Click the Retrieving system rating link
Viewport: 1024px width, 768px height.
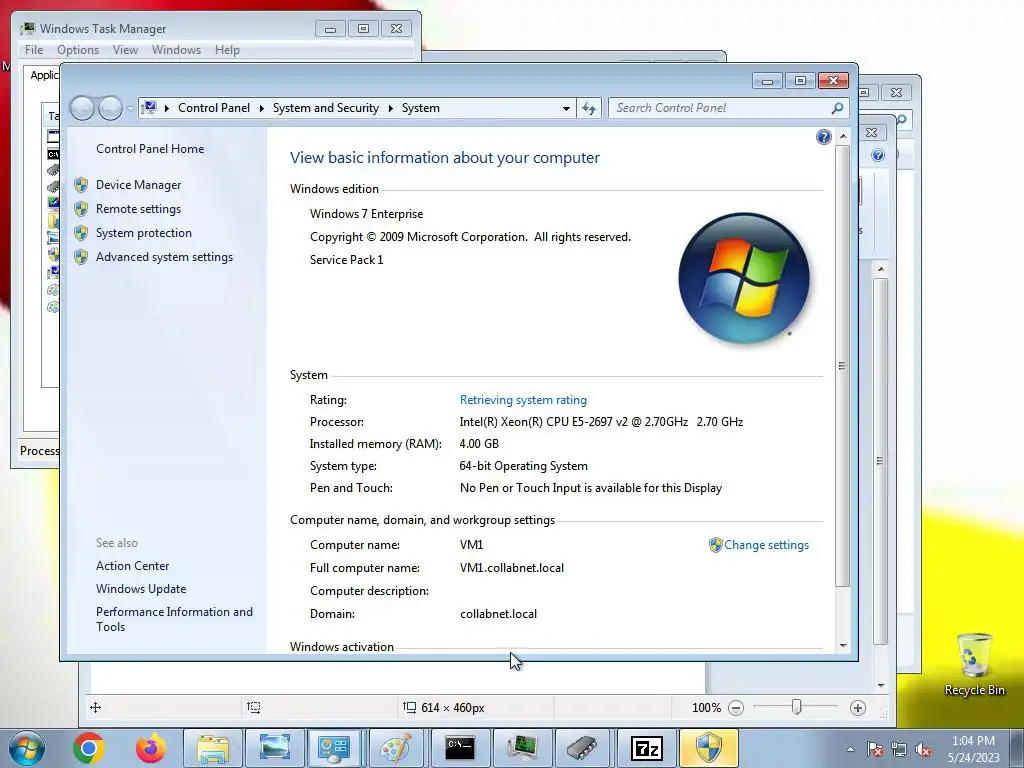(523, 400)
